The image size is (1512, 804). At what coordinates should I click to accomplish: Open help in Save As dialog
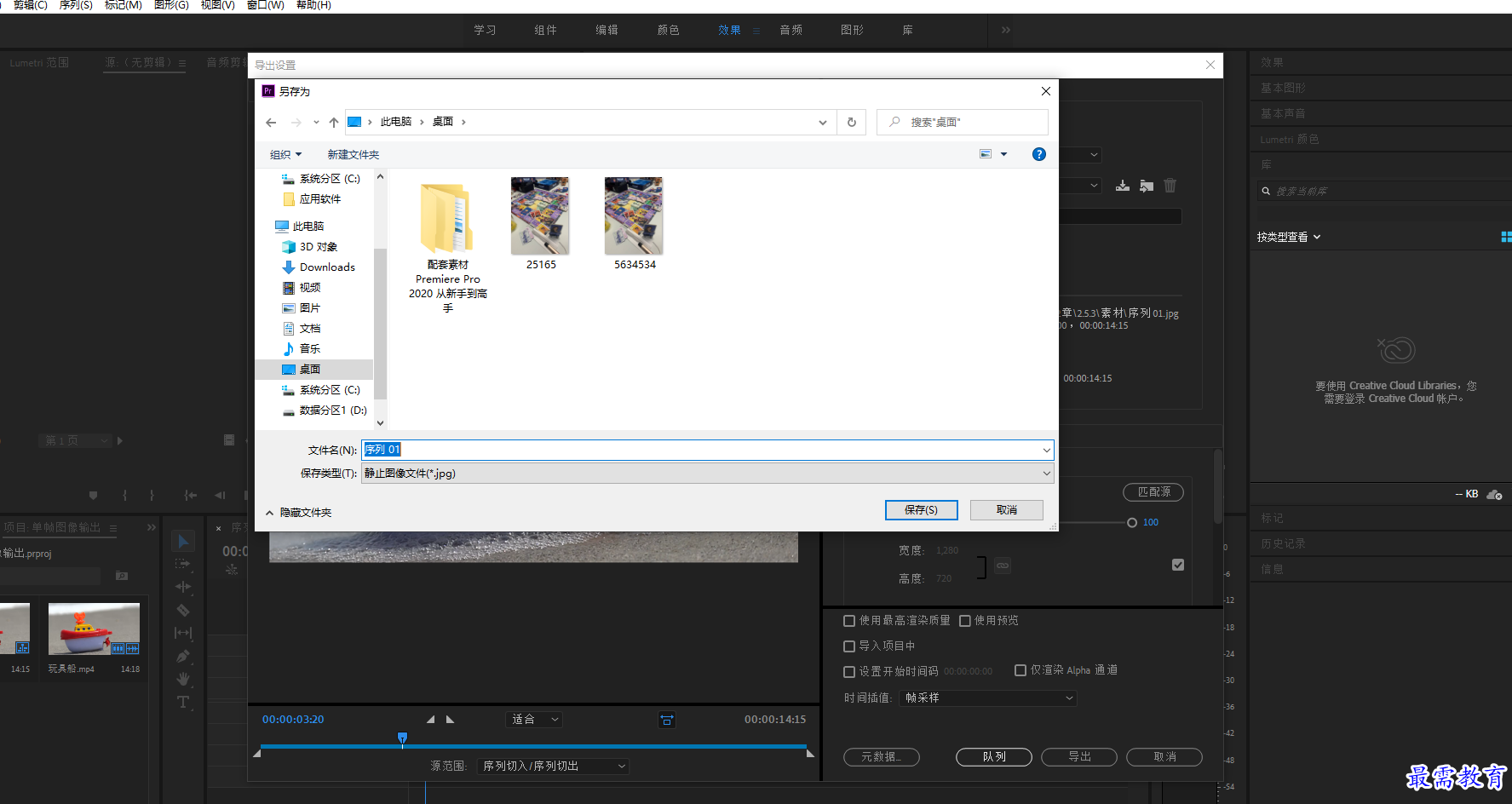tap(1039, 154)
